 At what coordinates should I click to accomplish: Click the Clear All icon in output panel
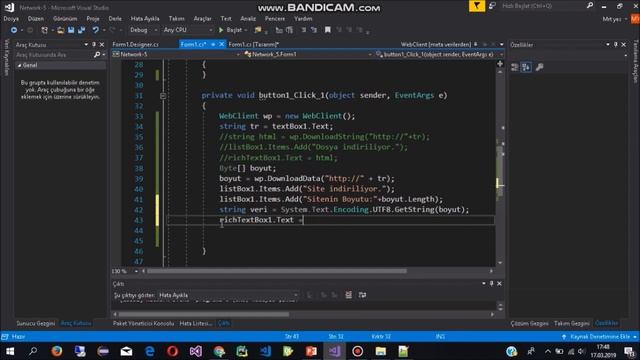pyautogui.click(x=348, y=295)
